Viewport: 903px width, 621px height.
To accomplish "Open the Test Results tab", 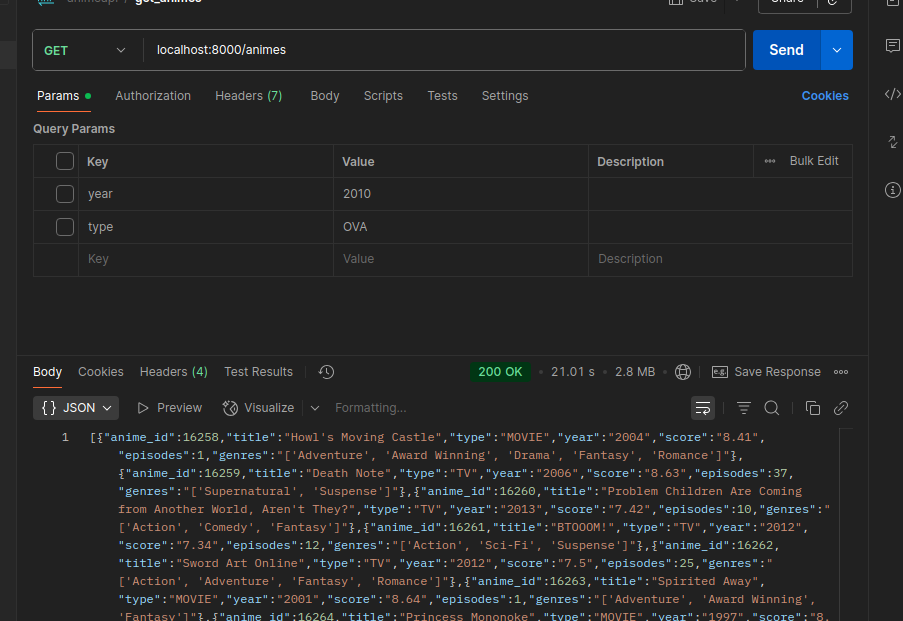I will [x=258, y=372].
